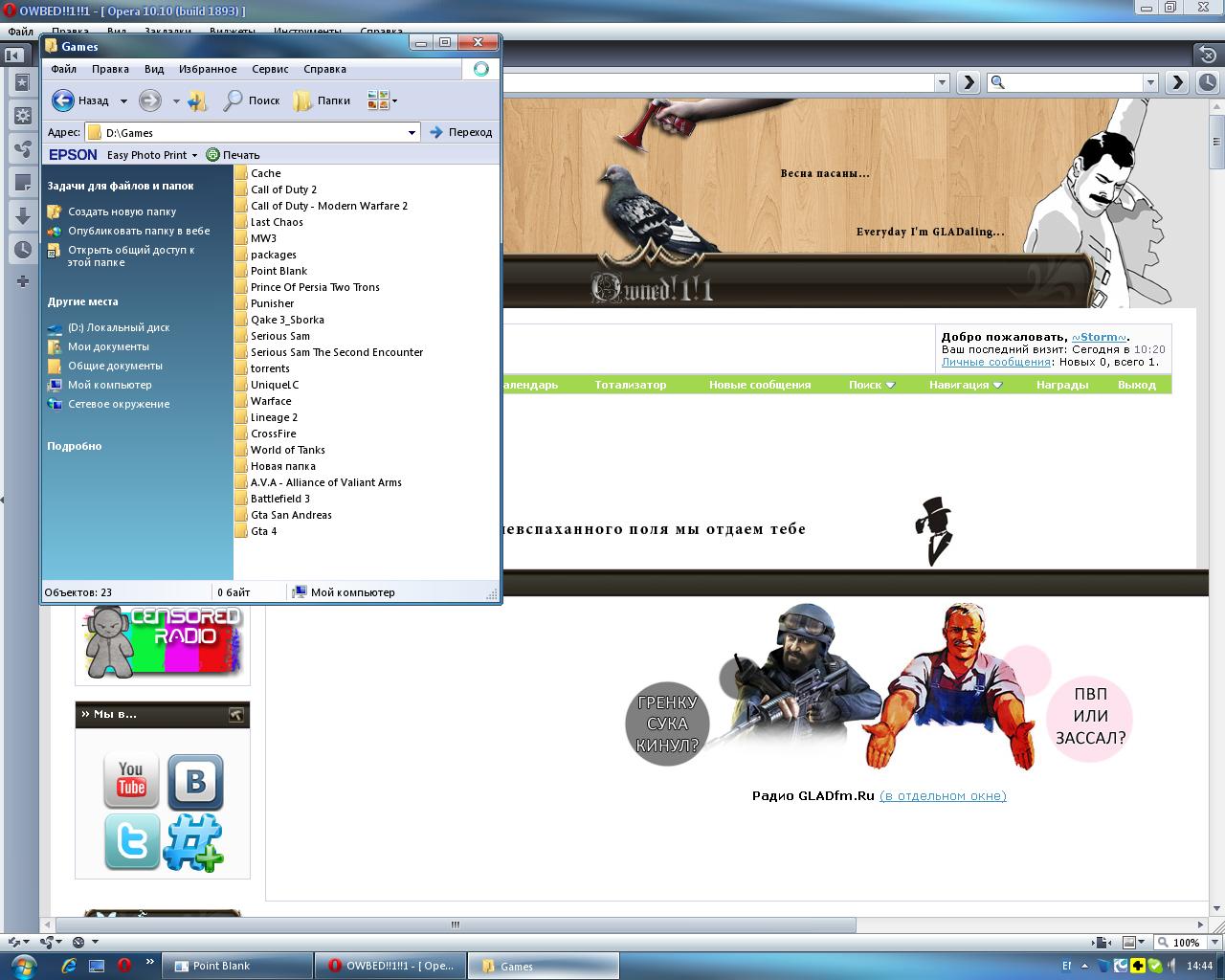Click Создать новую папку task link
Screen dimensions: 1225x980
tap(122, 212)
